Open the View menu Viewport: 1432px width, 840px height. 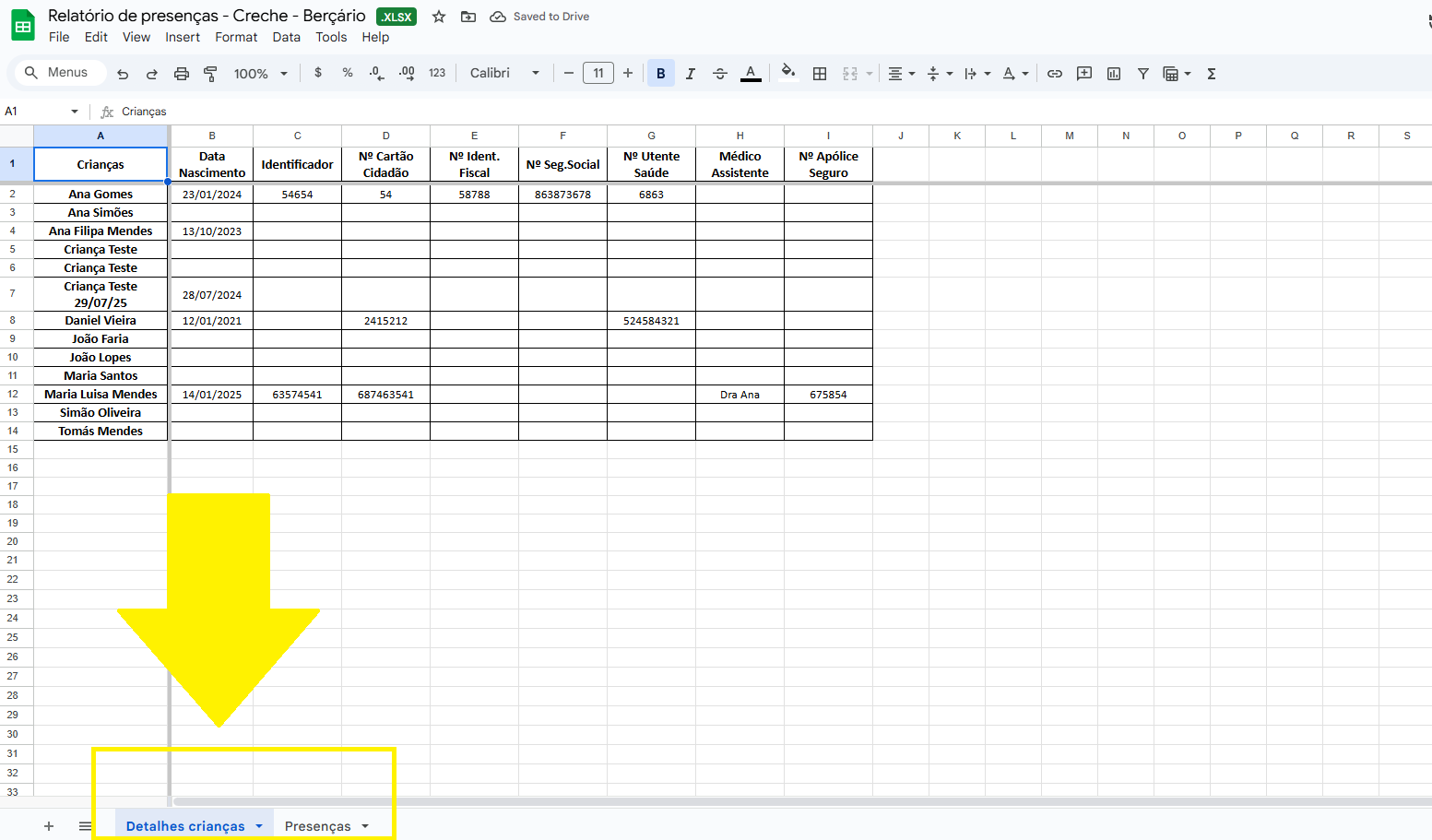tap(136, 37)
